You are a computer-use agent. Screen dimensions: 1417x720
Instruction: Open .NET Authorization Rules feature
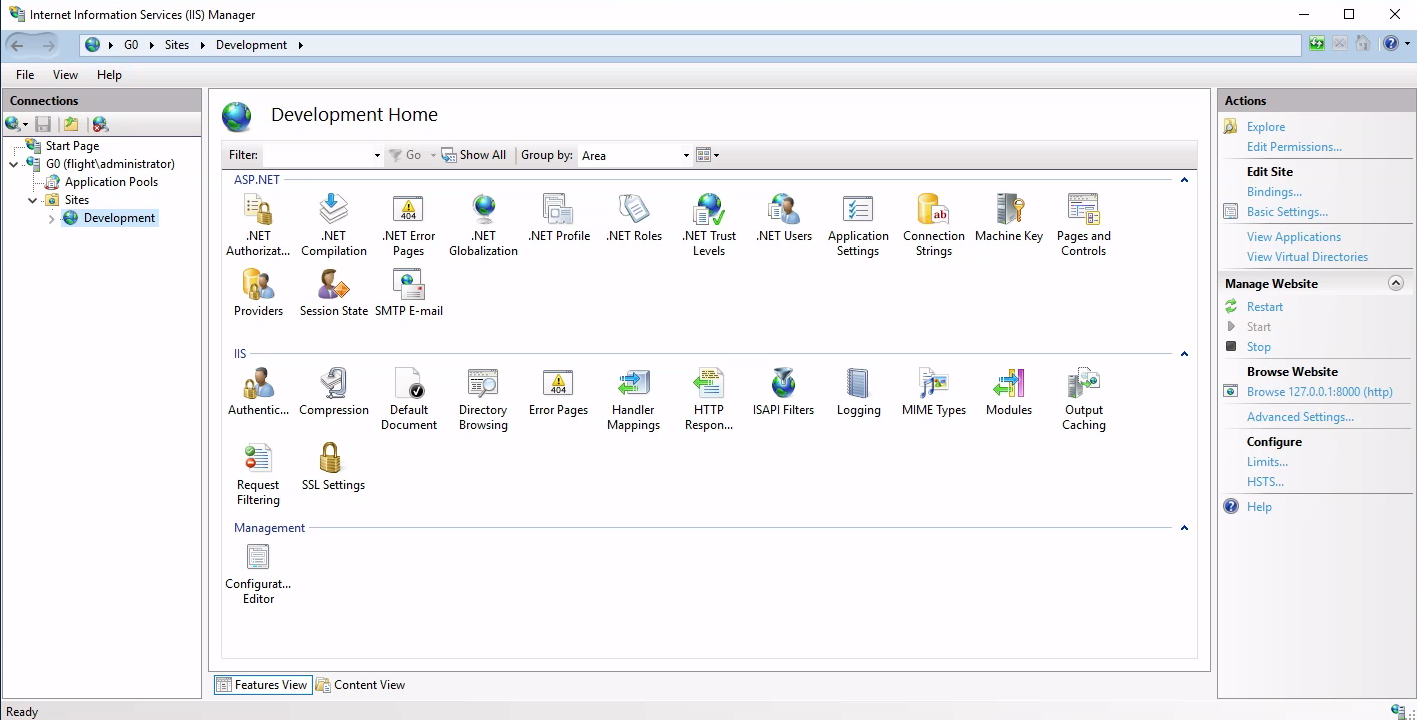pos(258,225)
